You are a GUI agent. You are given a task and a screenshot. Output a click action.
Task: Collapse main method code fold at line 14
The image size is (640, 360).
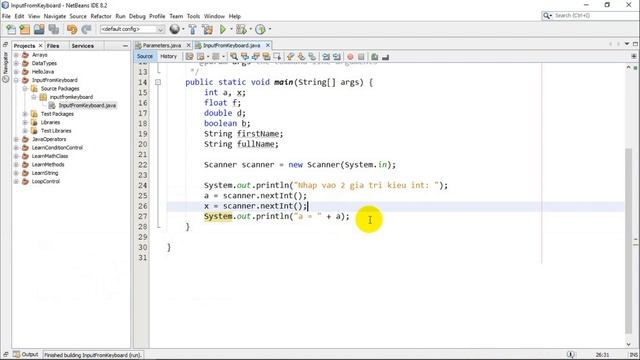[x=158, y=82]
